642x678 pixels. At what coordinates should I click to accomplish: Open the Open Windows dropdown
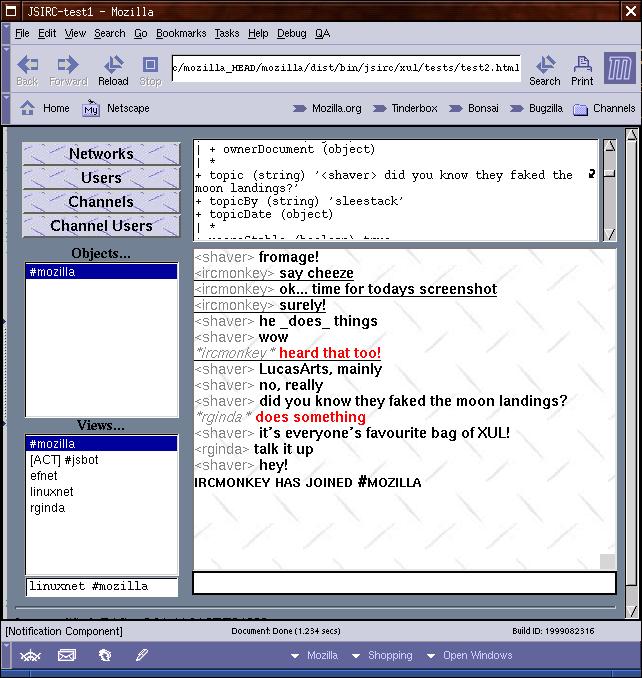(x=469, y=656)
